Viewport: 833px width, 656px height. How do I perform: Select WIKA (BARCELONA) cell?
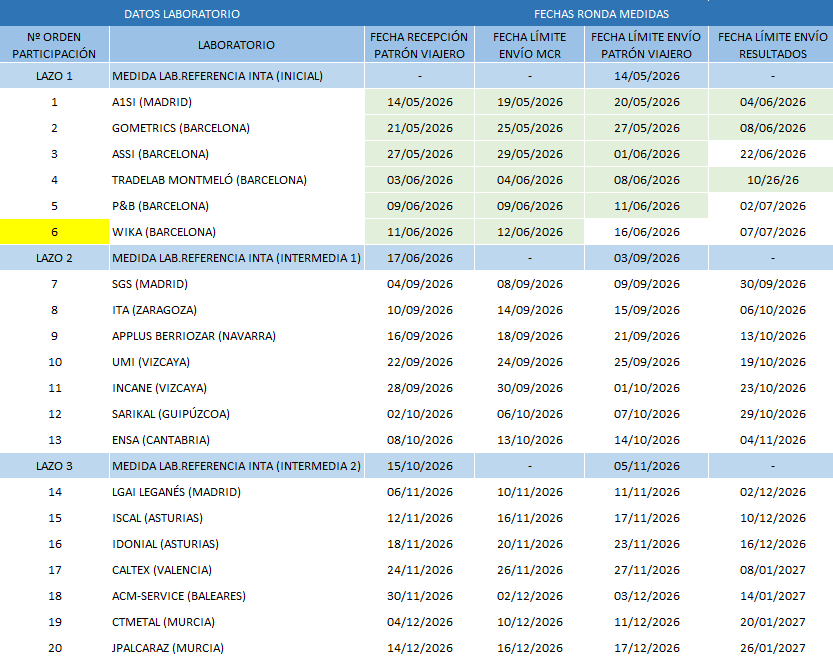pos(236,232)
